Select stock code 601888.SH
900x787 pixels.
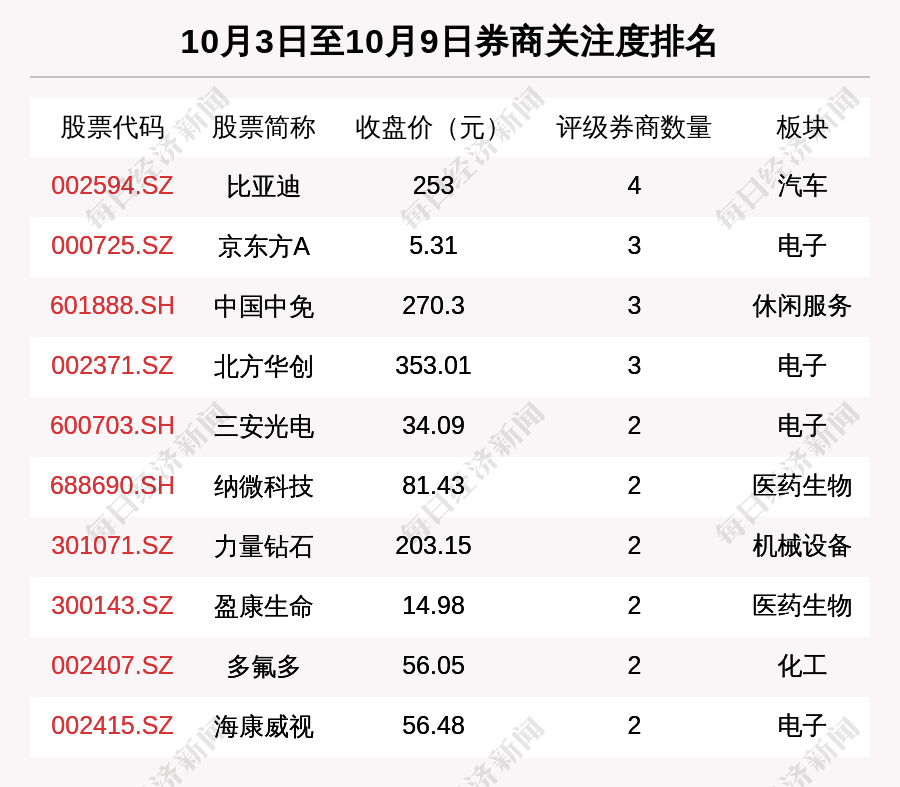[x=112, y=306]
